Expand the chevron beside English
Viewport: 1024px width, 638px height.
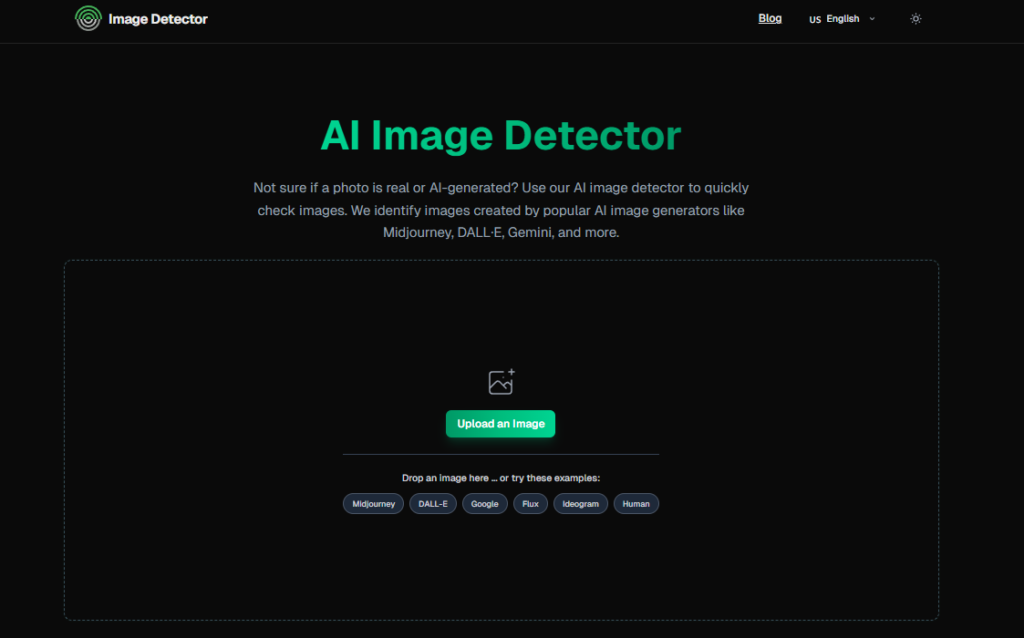tap(872, 19)
